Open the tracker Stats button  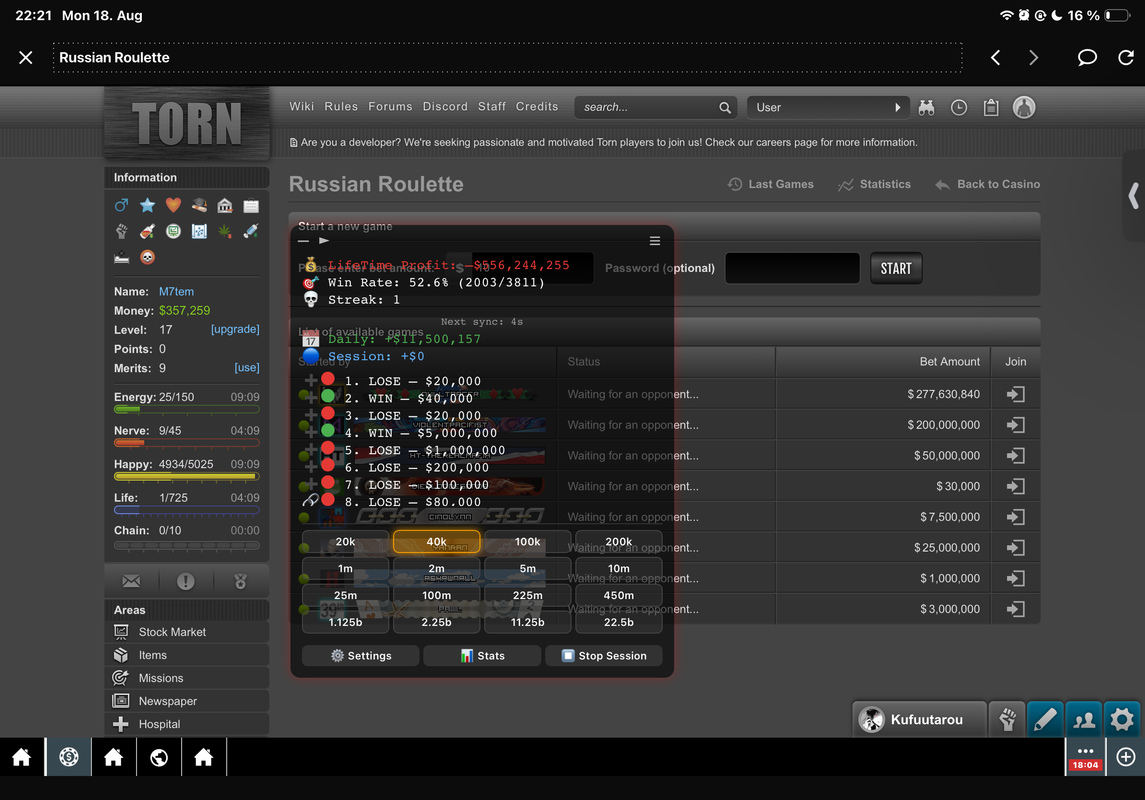(483, 655)
